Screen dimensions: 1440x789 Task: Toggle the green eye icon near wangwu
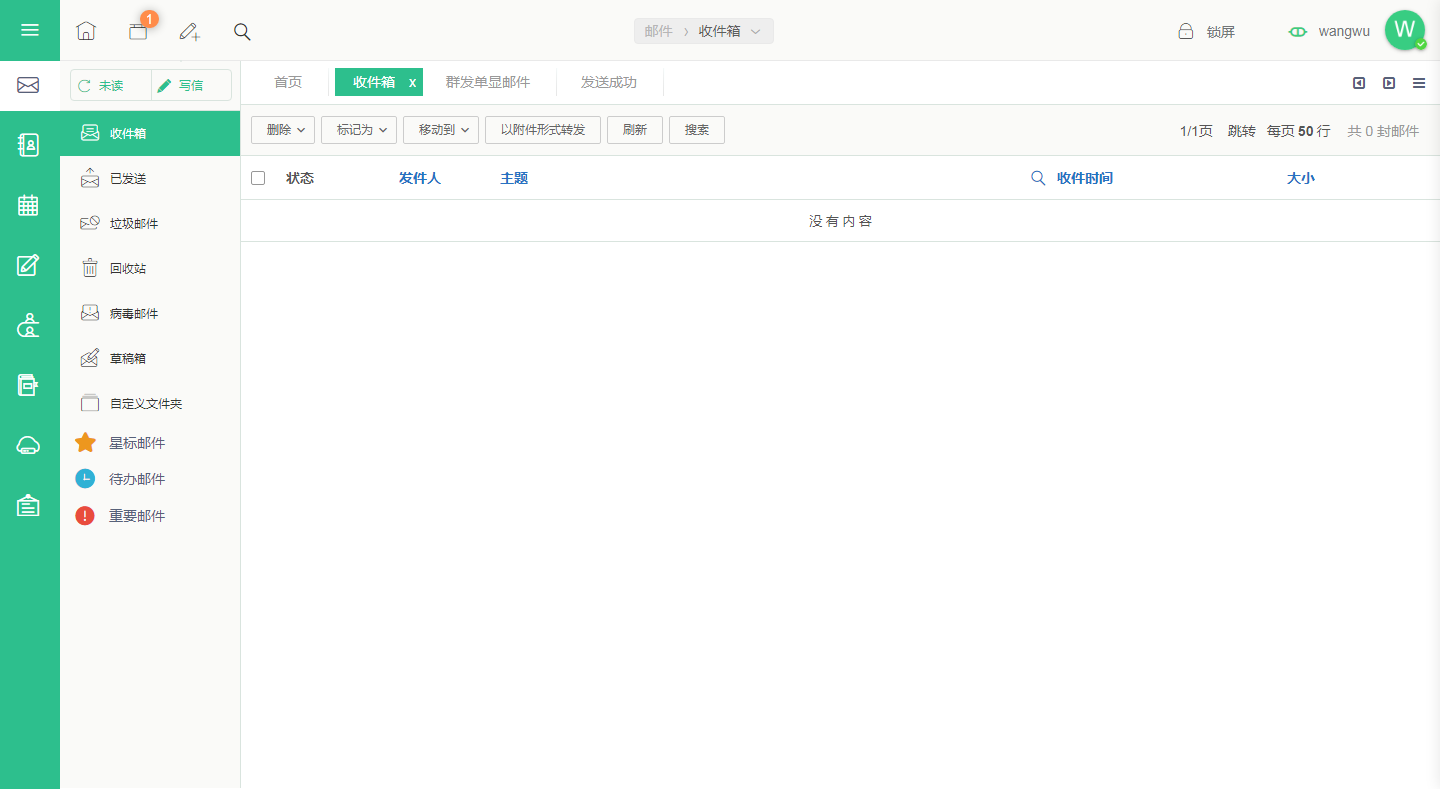pos(1298,32)
